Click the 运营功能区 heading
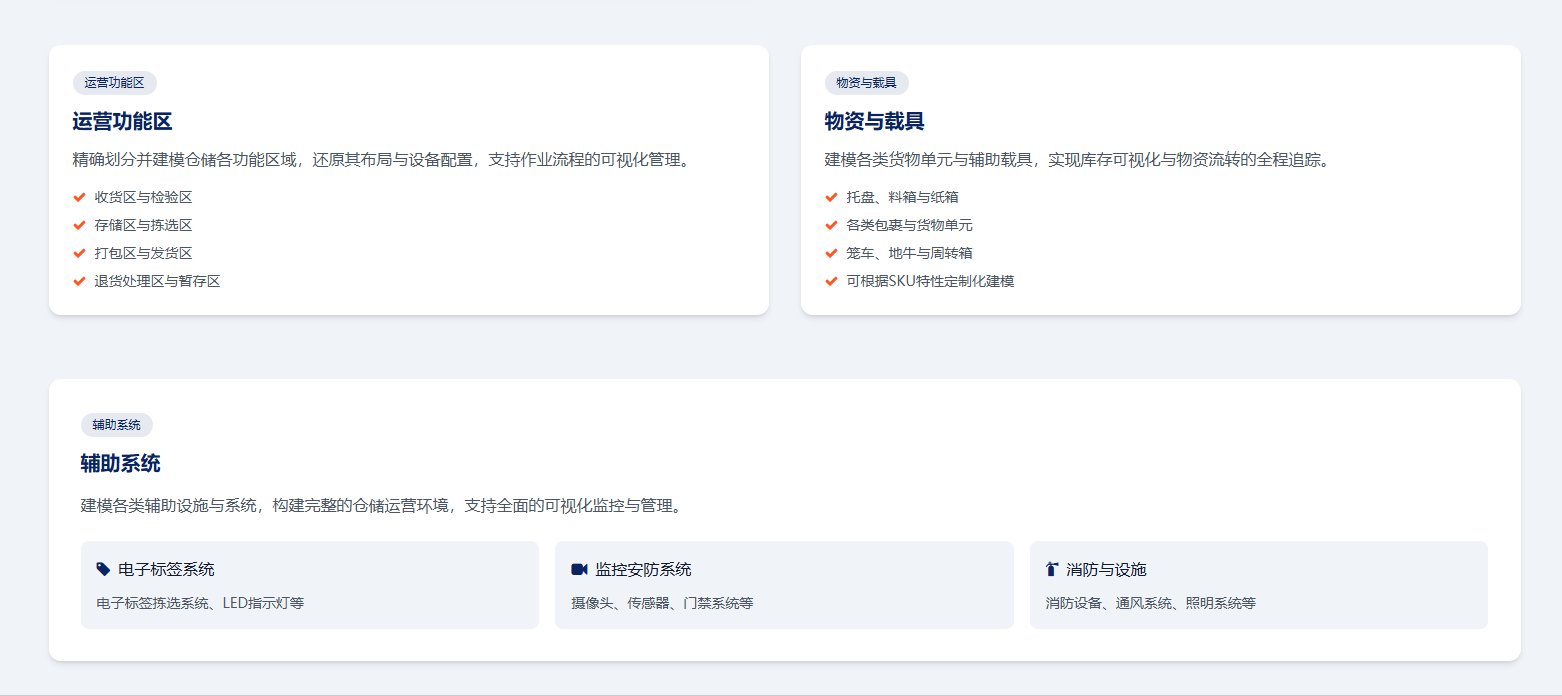 point(122,122)
